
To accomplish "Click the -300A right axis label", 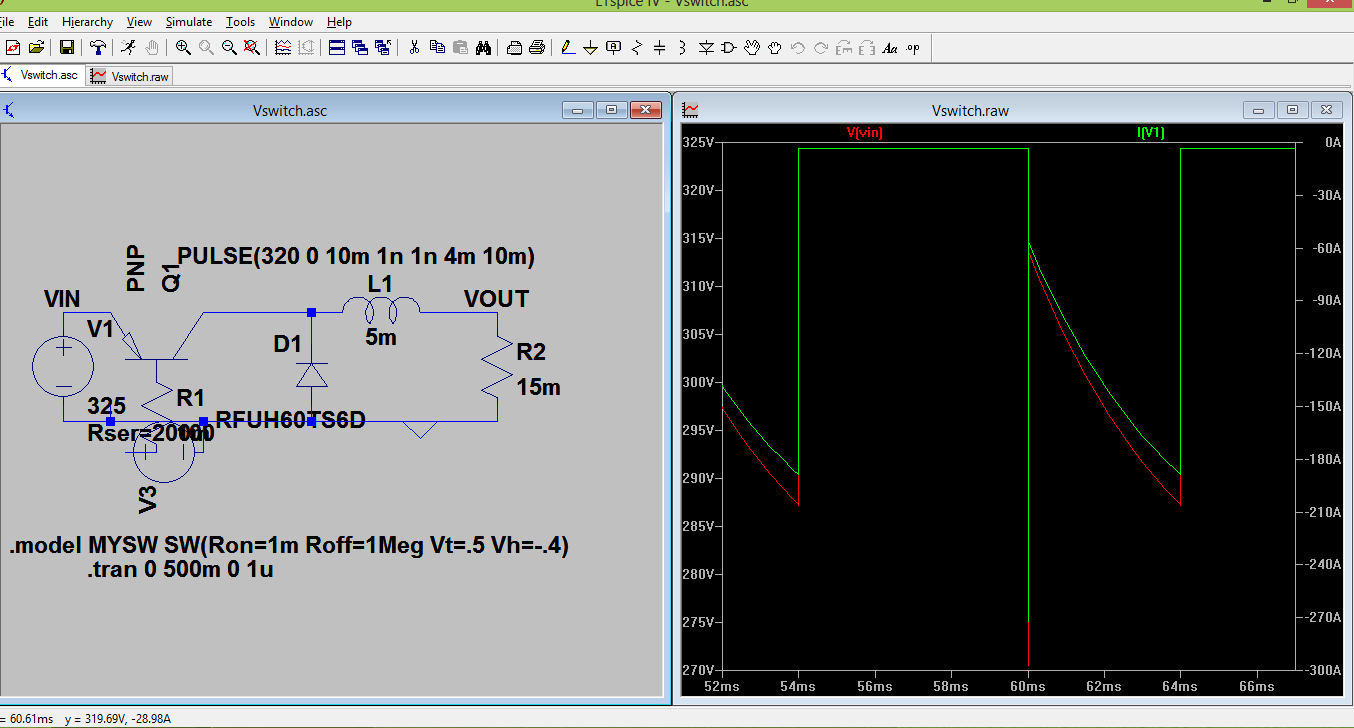I will click(1322, 670).
